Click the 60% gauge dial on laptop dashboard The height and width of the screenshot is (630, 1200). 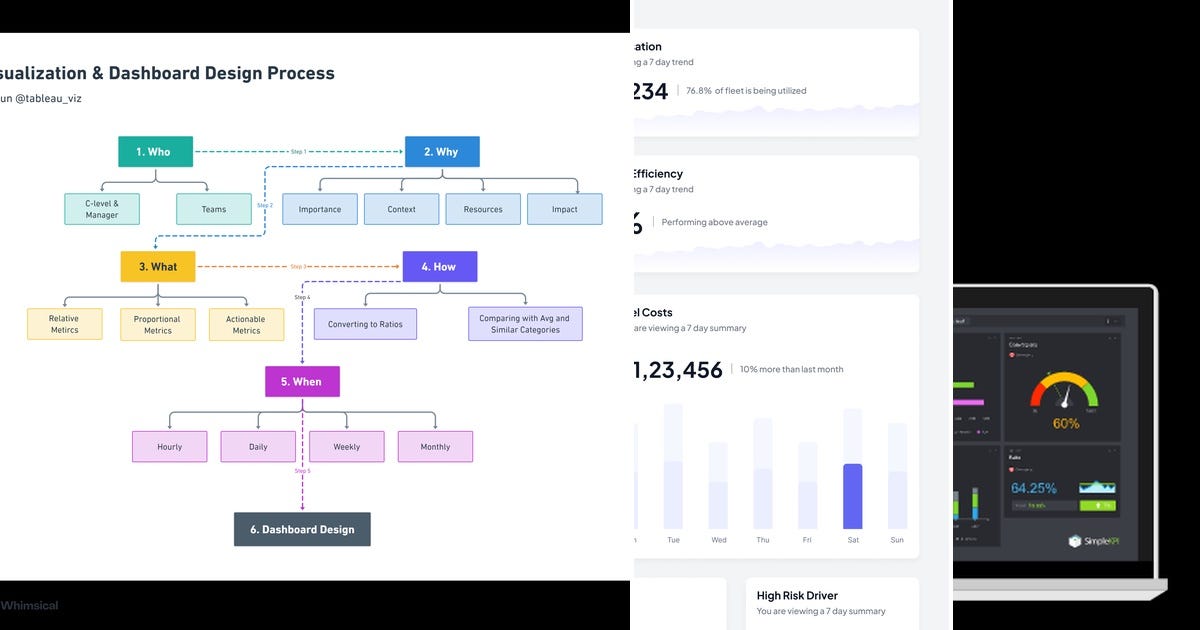point(1065,391)
